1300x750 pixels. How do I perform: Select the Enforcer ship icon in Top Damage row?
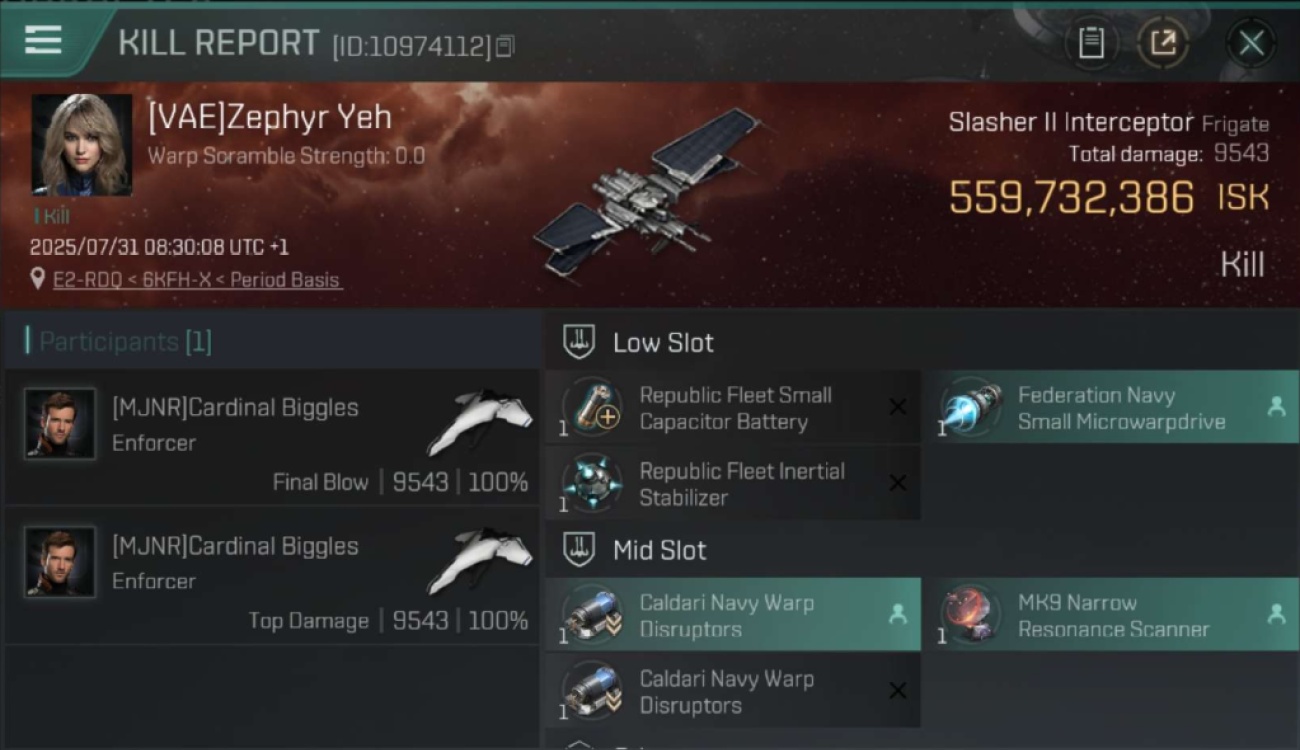pyautogui.click(x=478, y=559)
